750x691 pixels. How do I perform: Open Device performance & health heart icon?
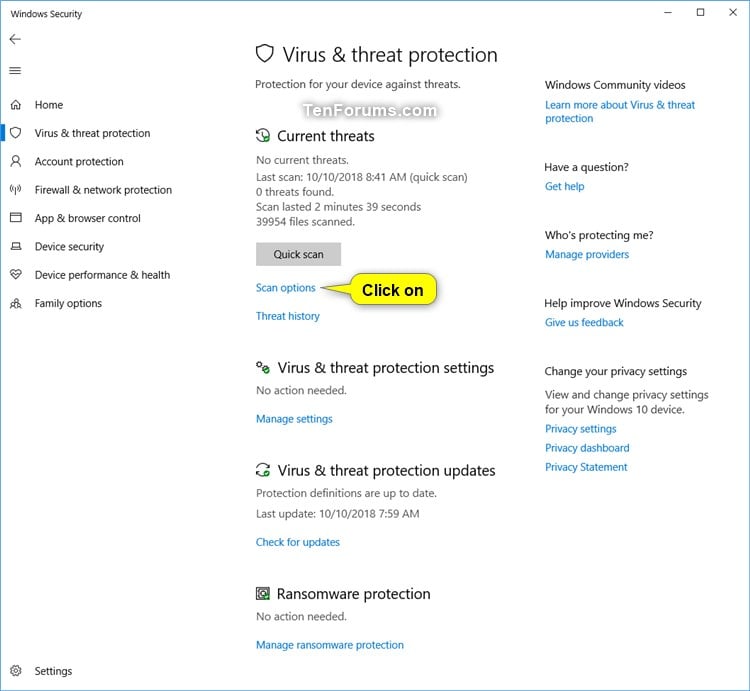[x=16, y=274]
